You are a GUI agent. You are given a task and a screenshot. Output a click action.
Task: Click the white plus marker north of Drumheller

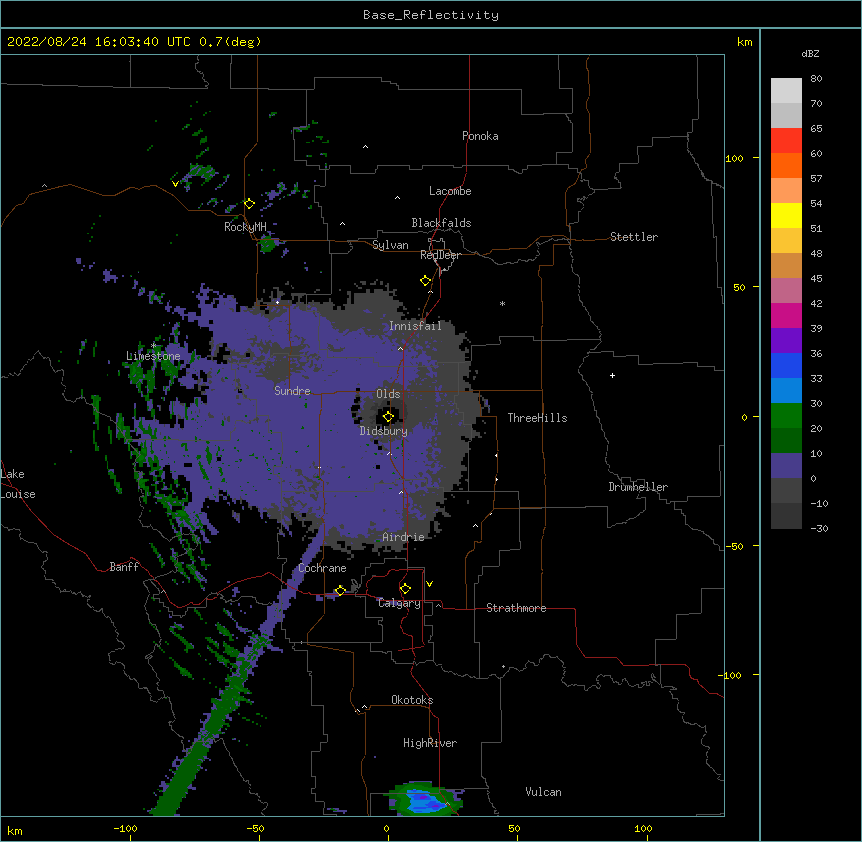(x=612, y=375)
